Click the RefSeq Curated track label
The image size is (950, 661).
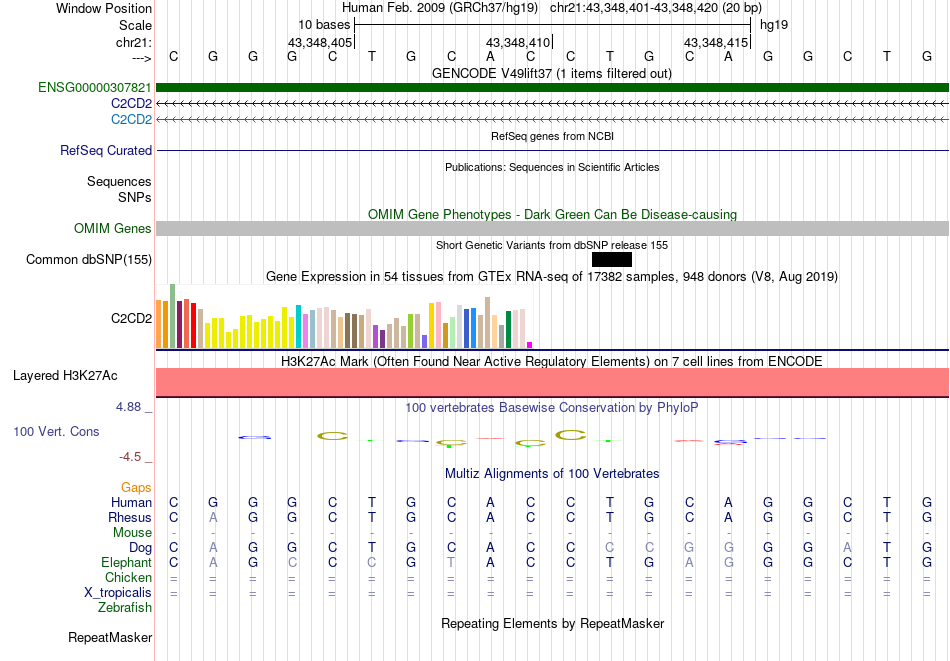tap(105, 150)
